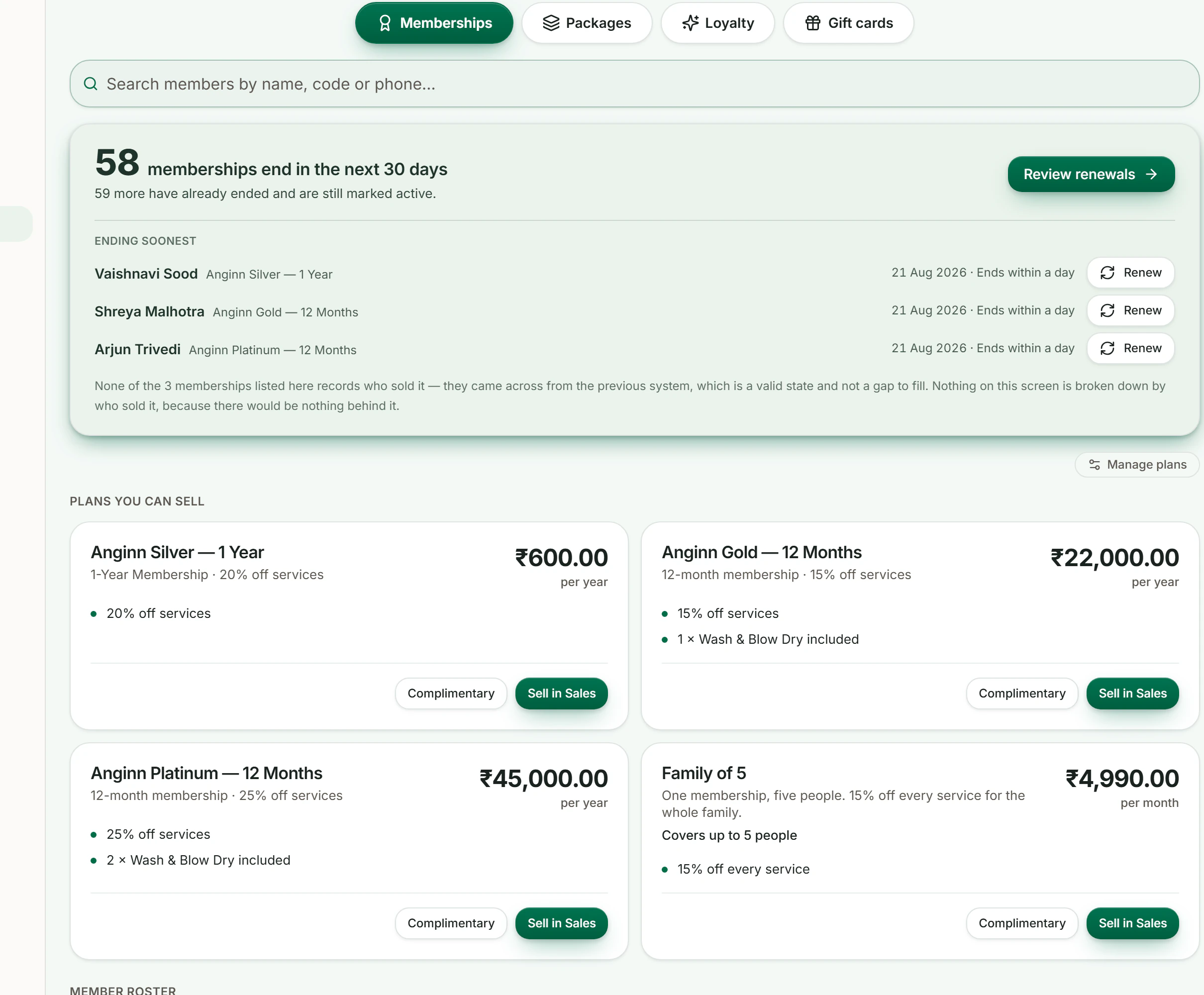Open the Gift cards tab
This screenshot has width=1204, height=995.
pyautogui.click(x=848, y=23)
